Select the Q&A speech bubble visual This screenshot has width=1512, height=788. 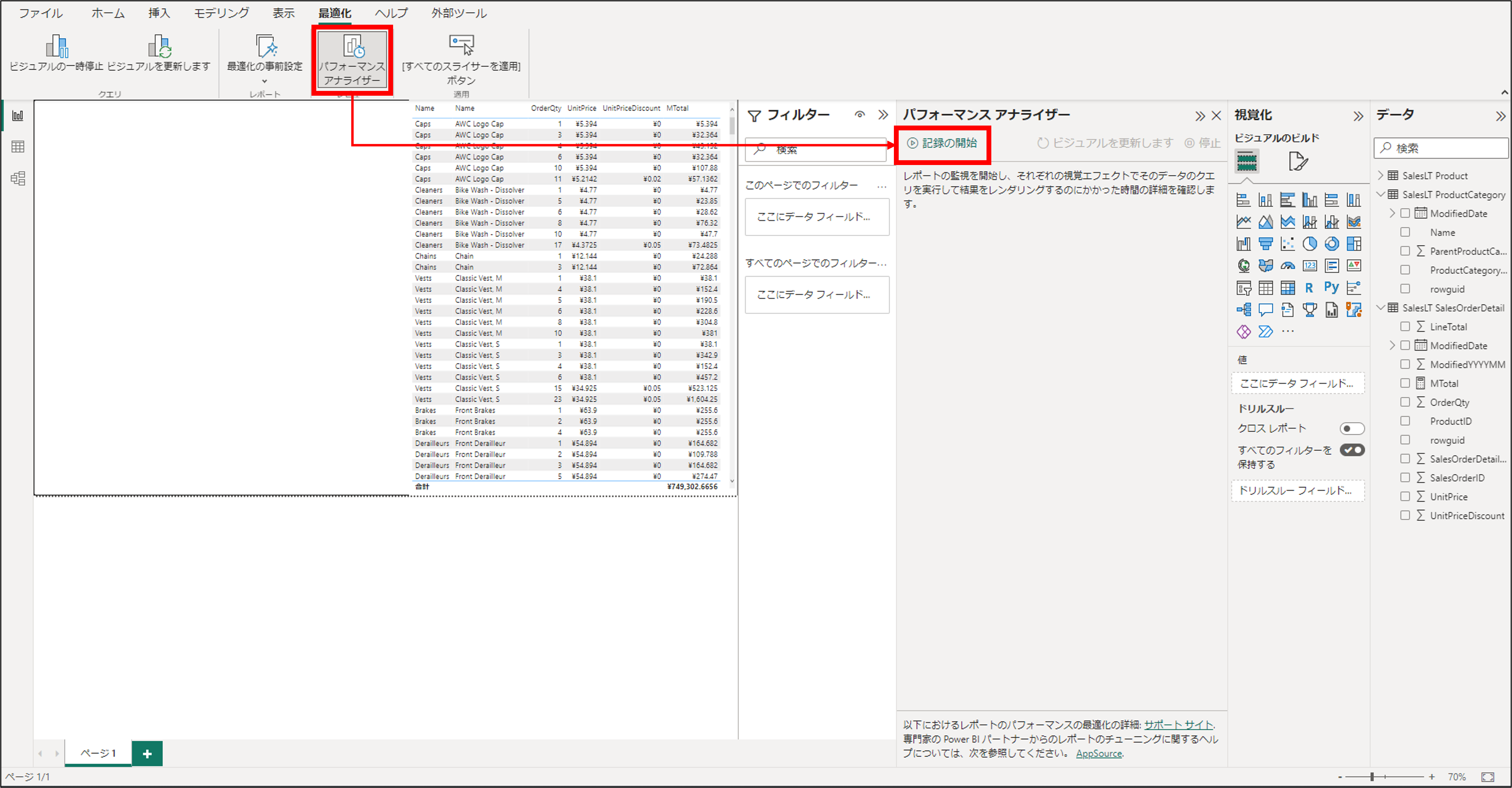click(x=1265, y=309)
